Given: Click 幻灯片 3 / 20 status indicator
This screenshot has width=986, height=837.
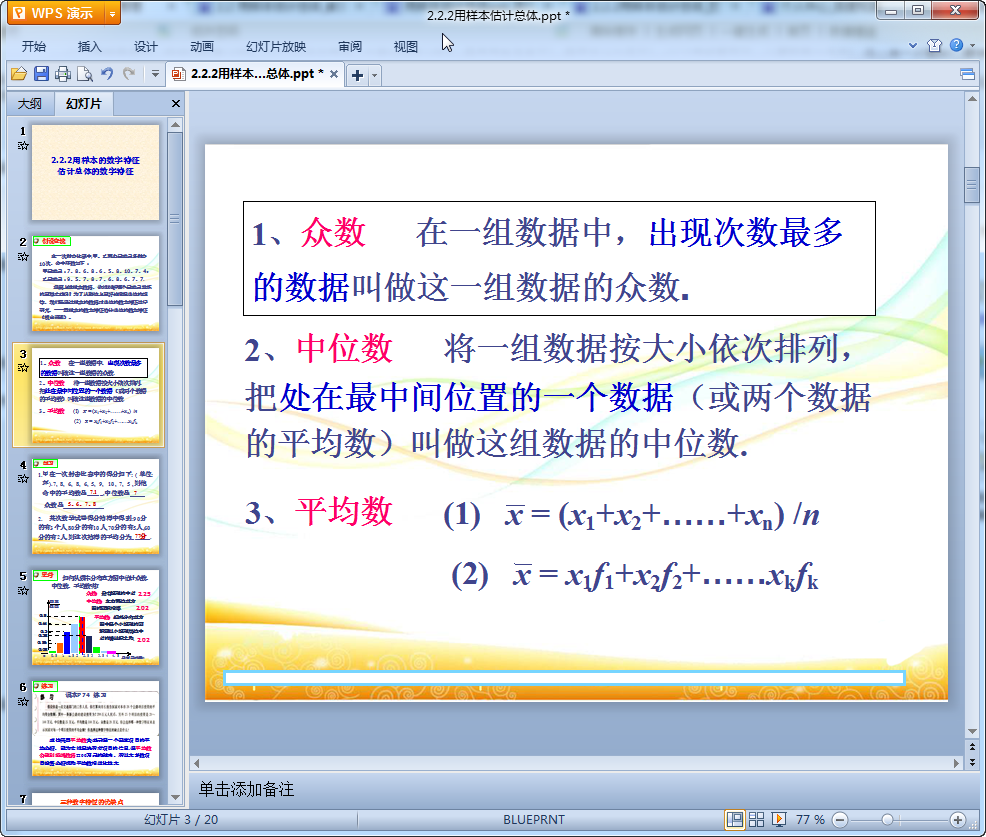Looking at the screenshot, I should [181, 819].
